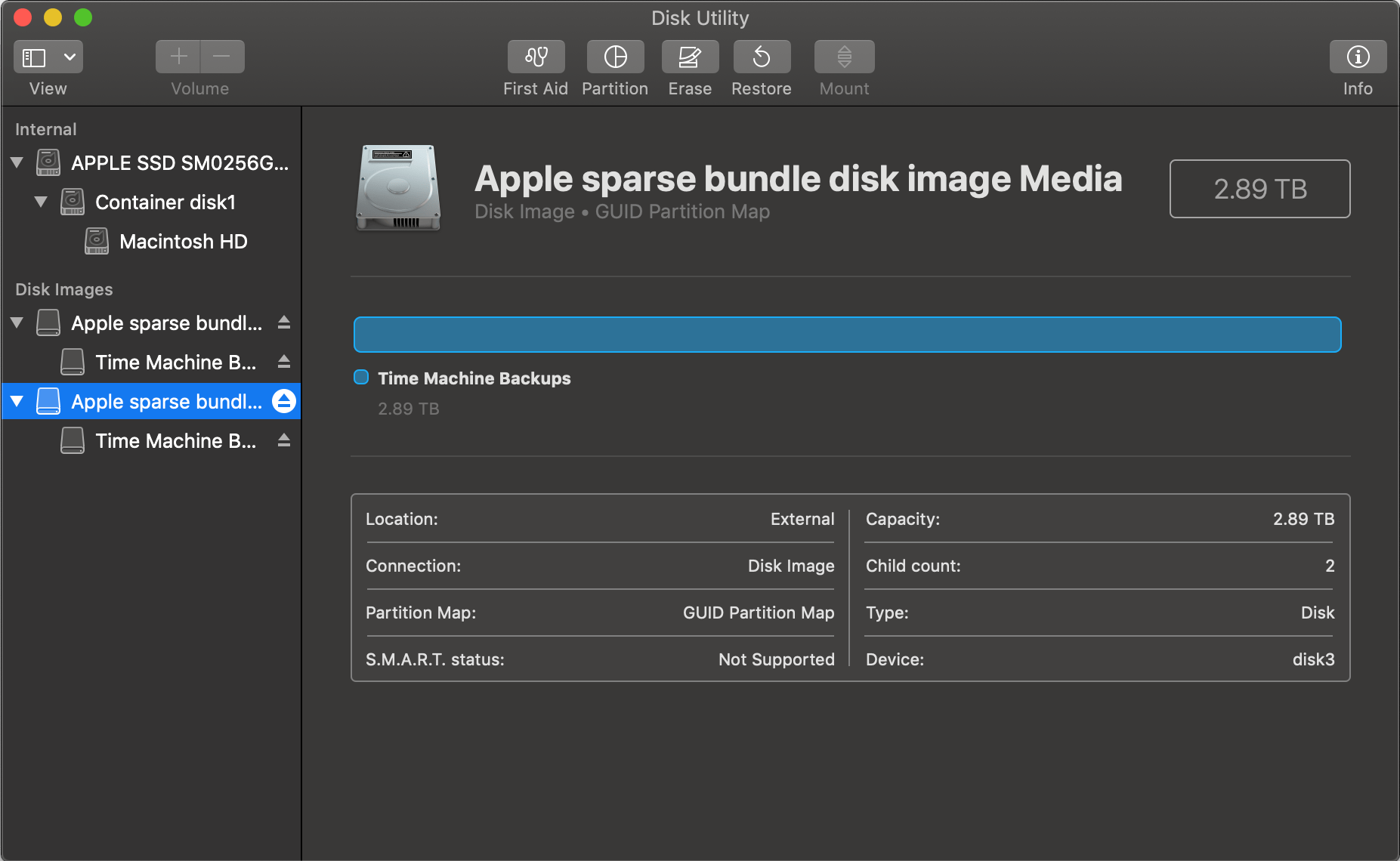Click the 2.89 TB capacity badge
Screen dimensions: 1400x861
point(1259,189)
